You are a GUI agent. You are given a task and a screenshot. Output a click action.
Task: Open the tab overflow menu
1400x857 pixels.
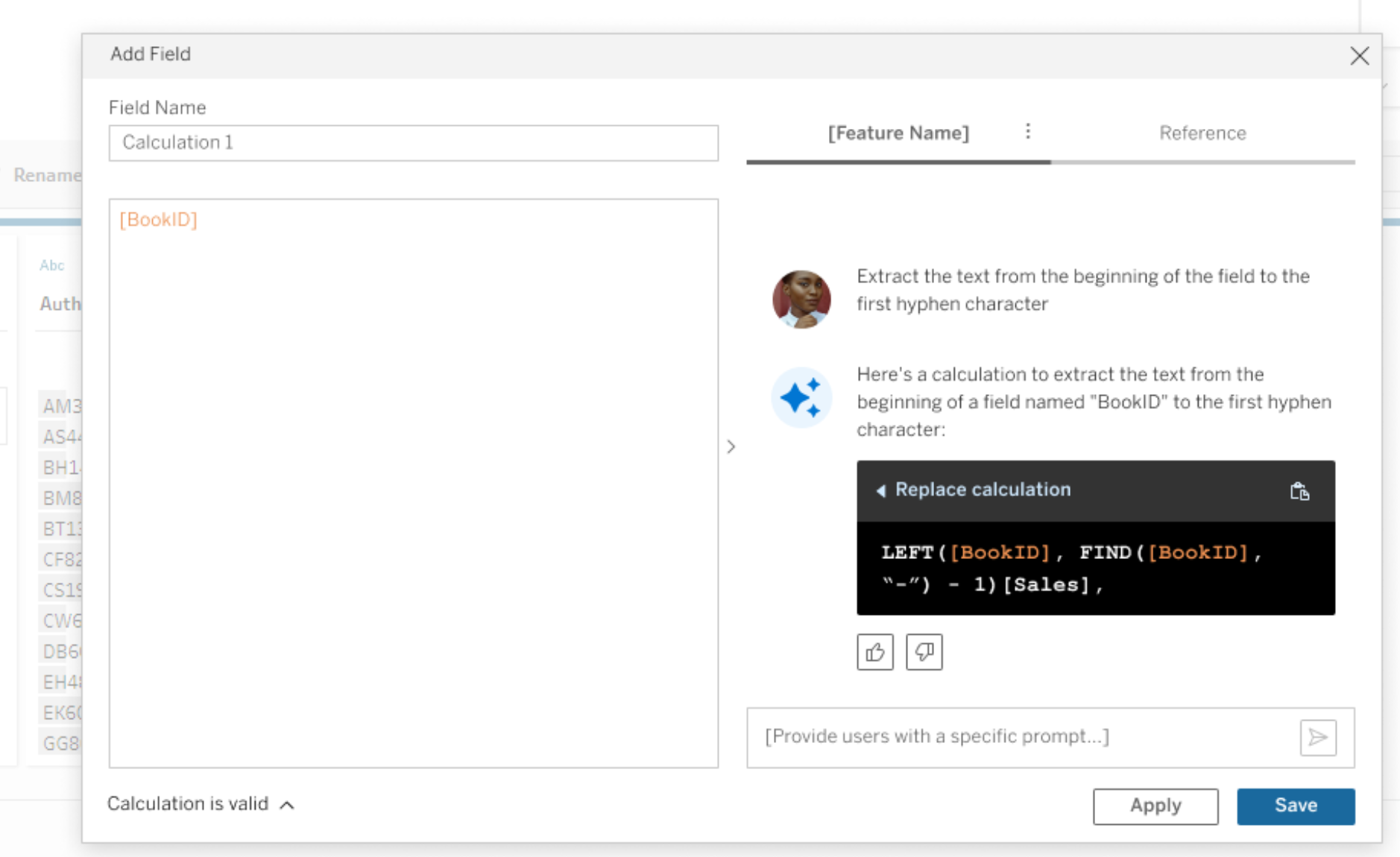pyautogui.click(x=1028, y=131)
